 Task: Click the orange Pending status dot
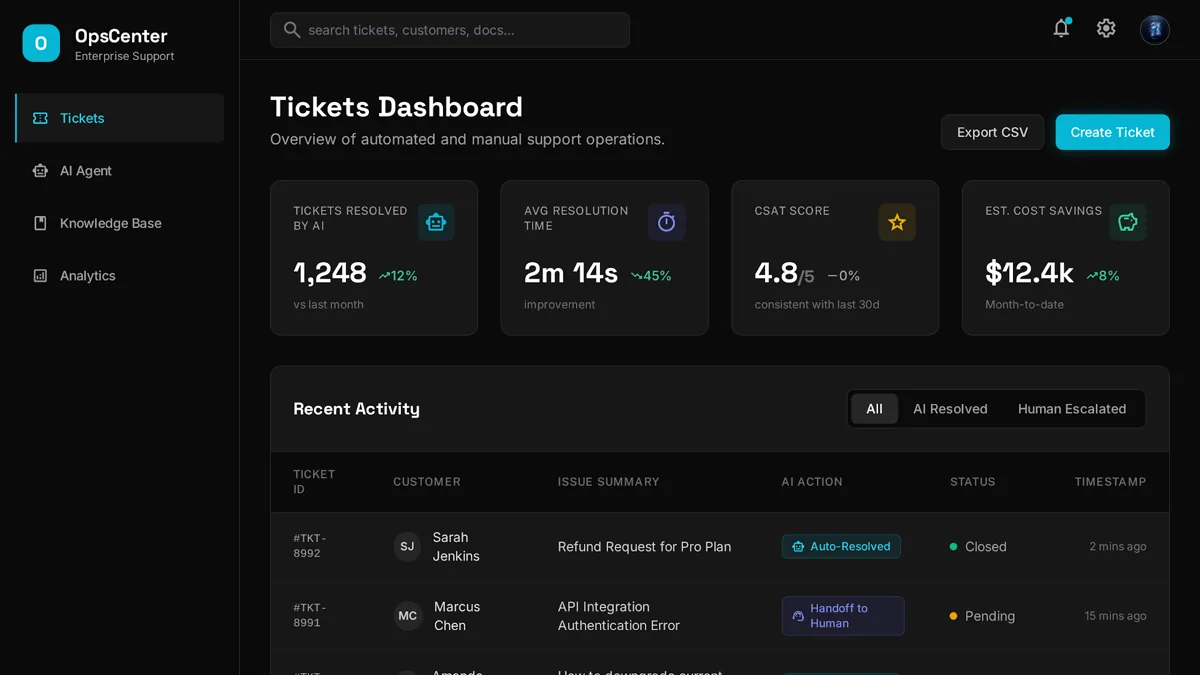pos(953,616)
